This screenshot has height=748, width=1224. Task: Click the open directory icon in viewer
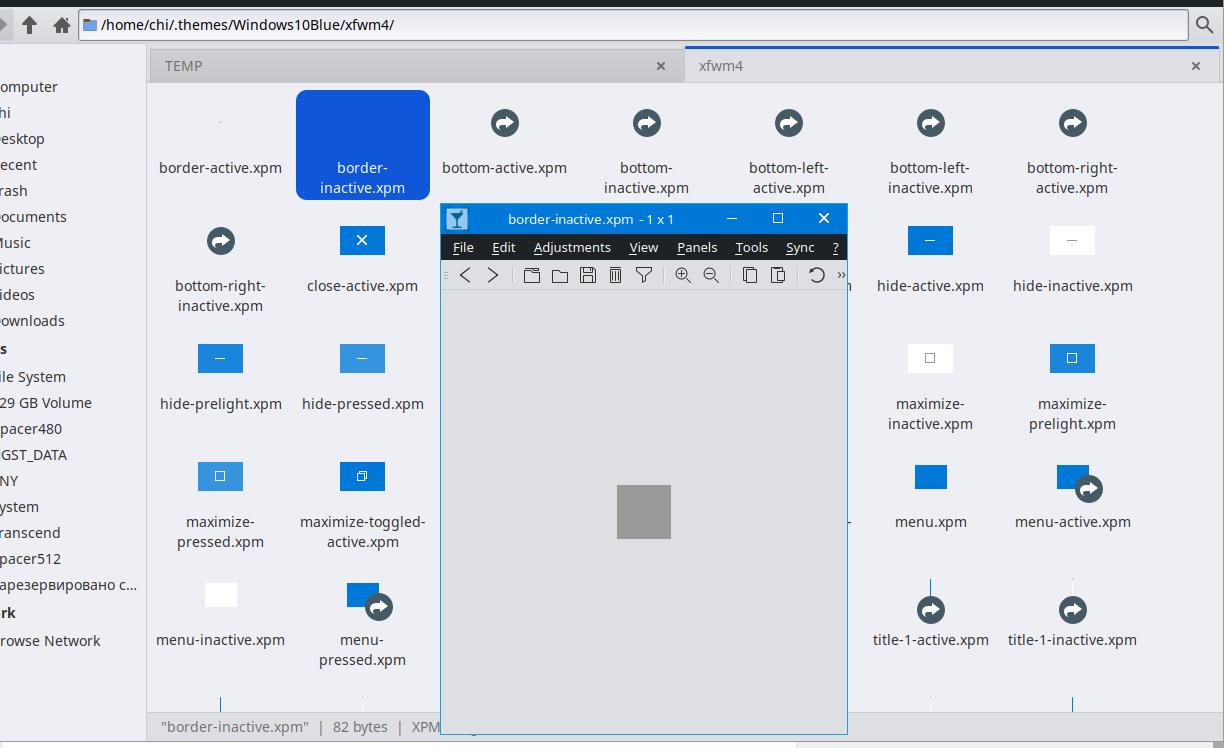click(x=532, y=275)
